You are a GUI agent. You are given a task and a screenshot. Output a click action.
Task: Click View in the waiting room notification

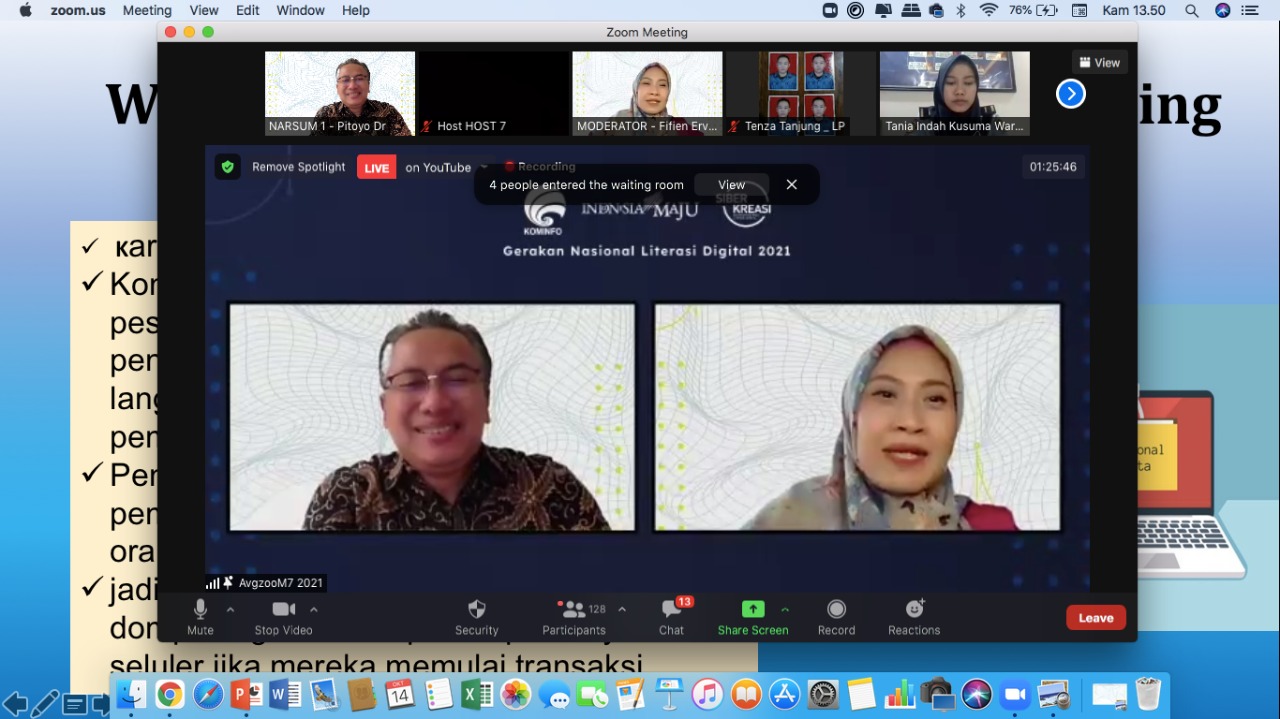coord(731,185)
